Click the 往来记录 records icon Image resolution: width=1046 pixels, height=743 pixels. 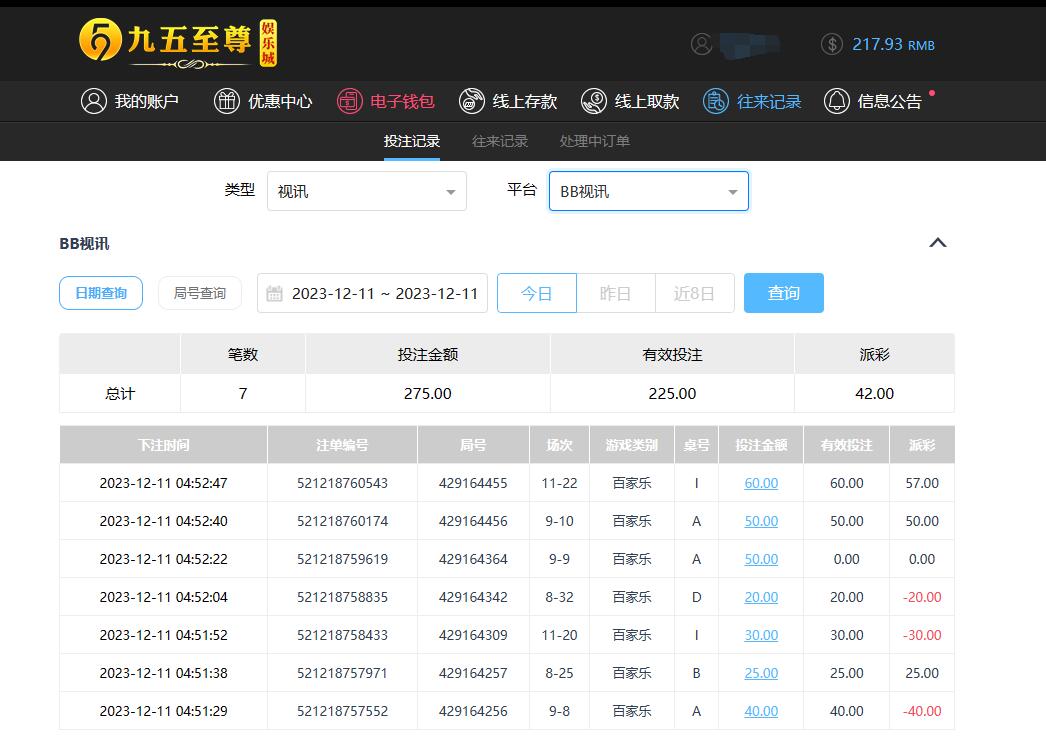click(x=716, y=101)
